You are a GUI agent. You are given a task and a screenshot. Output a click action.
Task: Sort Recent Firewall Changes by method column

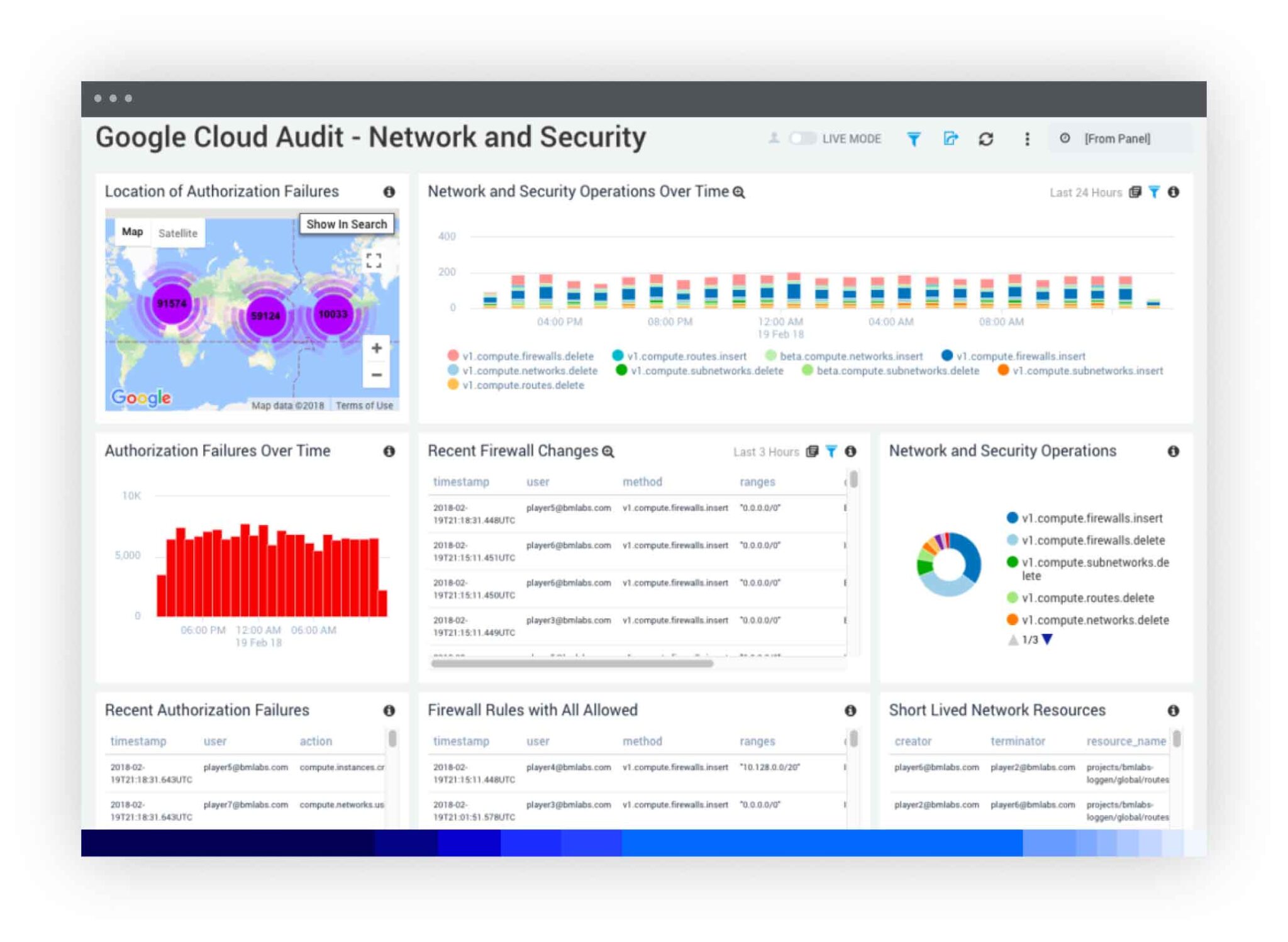click(642, 482)
